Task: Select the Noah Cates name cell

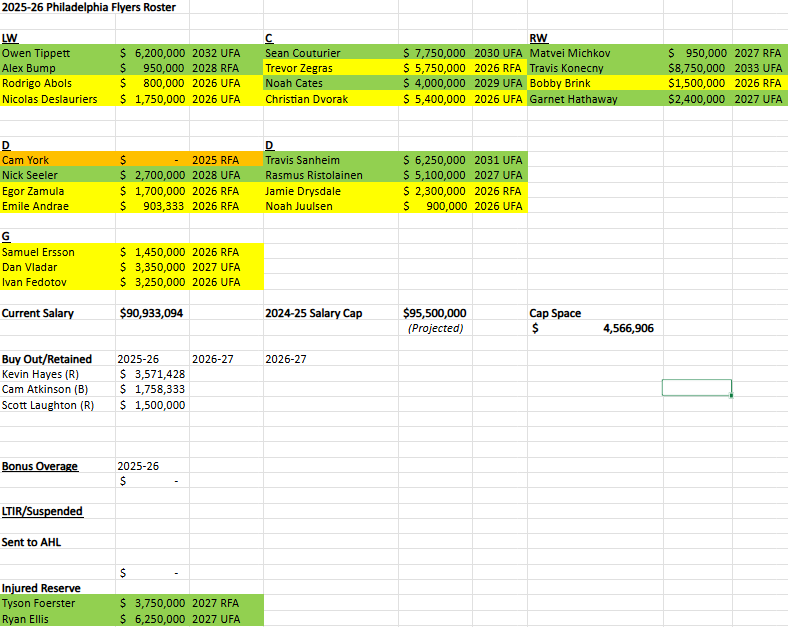Action: click(x=331, y=83)
